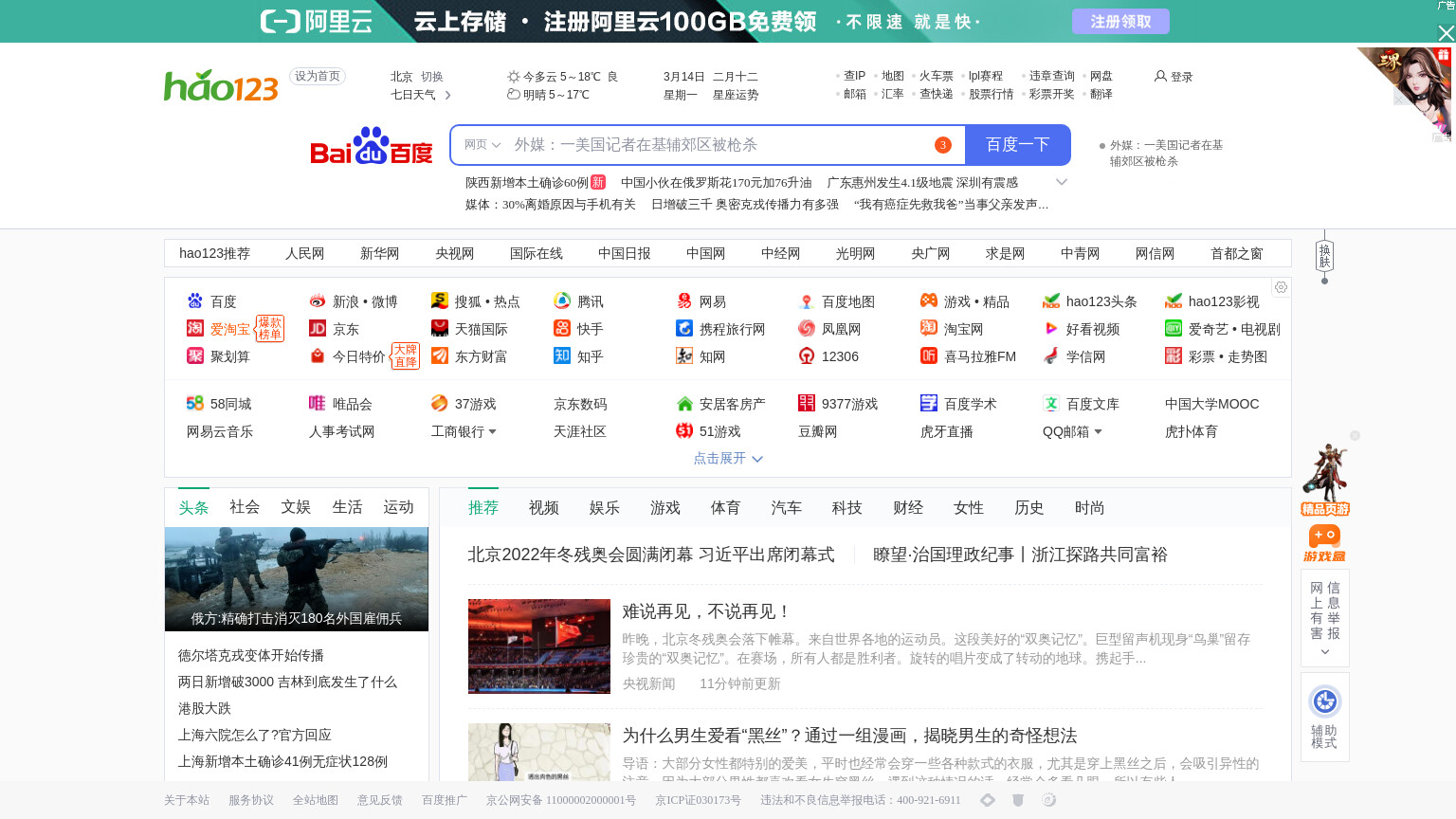Open the 百度地图 pin icon
This screenshot has height=819, width=1456.
pyautogui.click(x=807, y=300)
